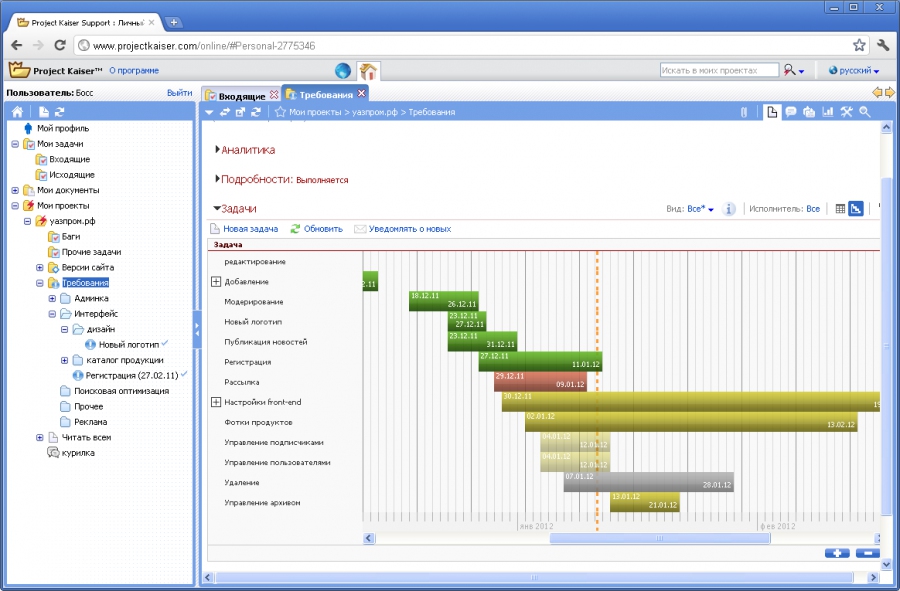The image size is (900, 591).
Task: Click the swap arrows icon in content toolbar
Action: pyautogui.click(x=225, y=112)
